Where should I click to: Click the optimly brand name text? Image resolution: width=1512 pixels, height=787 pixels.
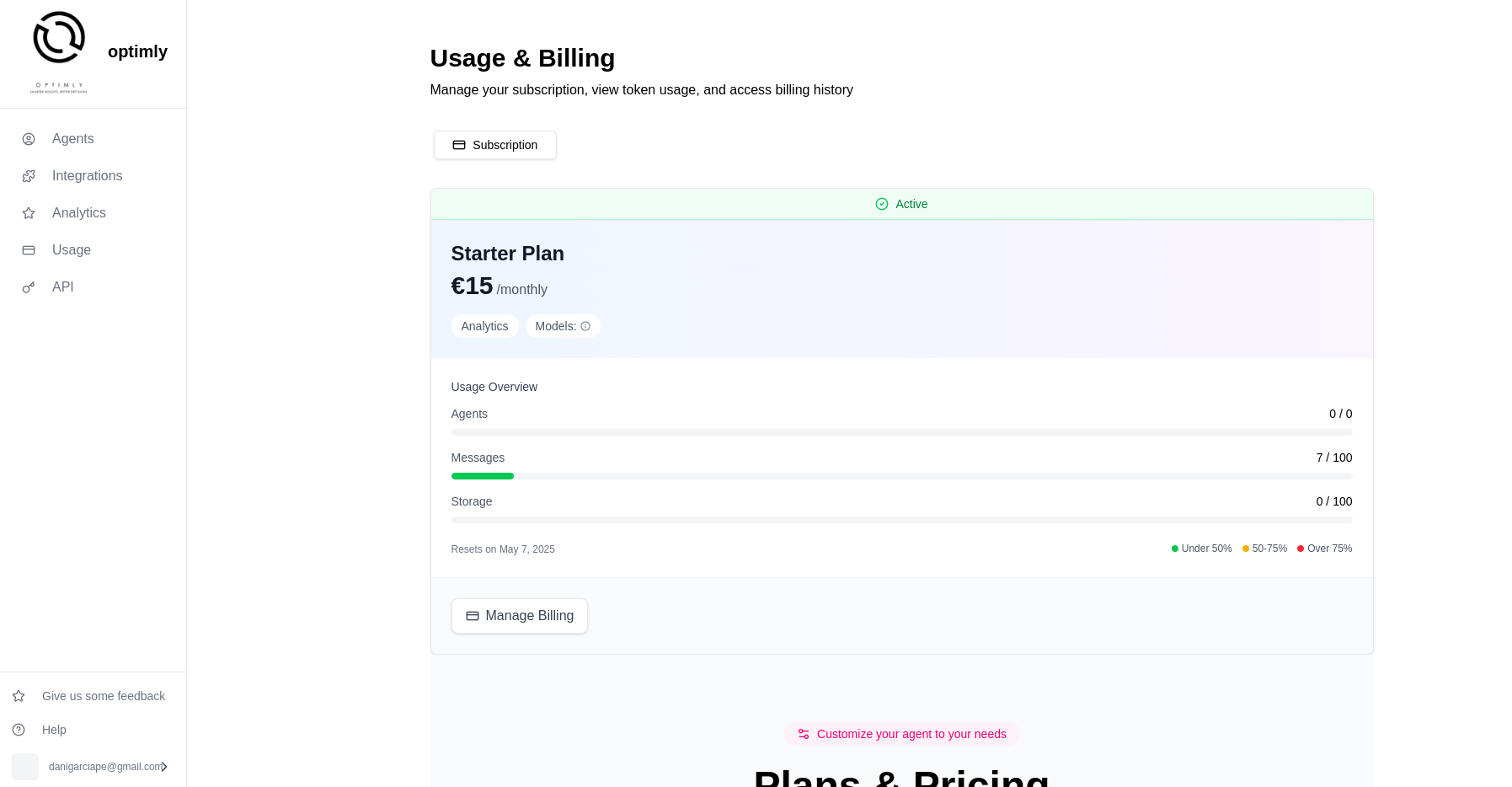coord(137,51)
